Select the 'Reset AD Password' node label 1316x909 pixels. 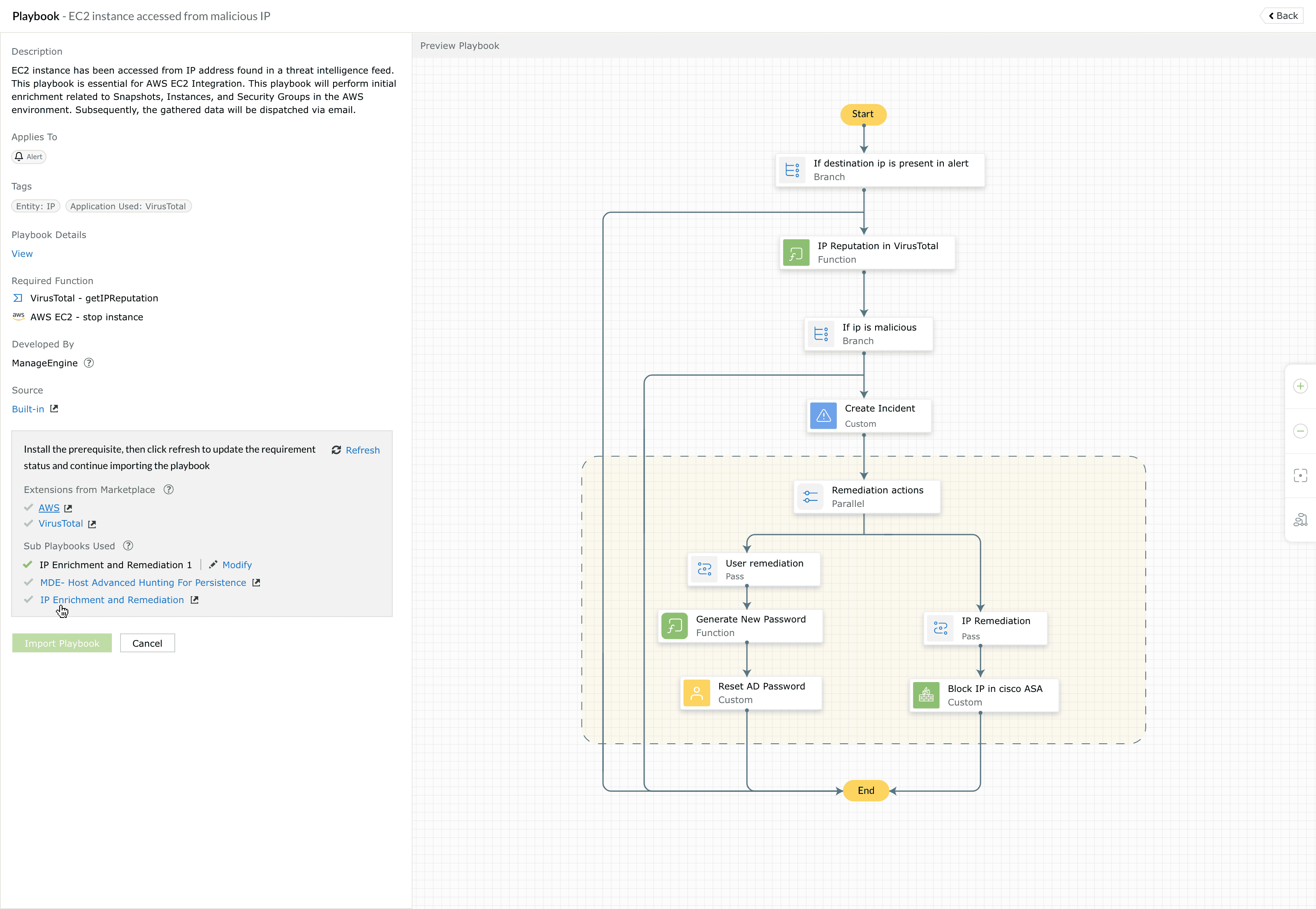(761, 686)
